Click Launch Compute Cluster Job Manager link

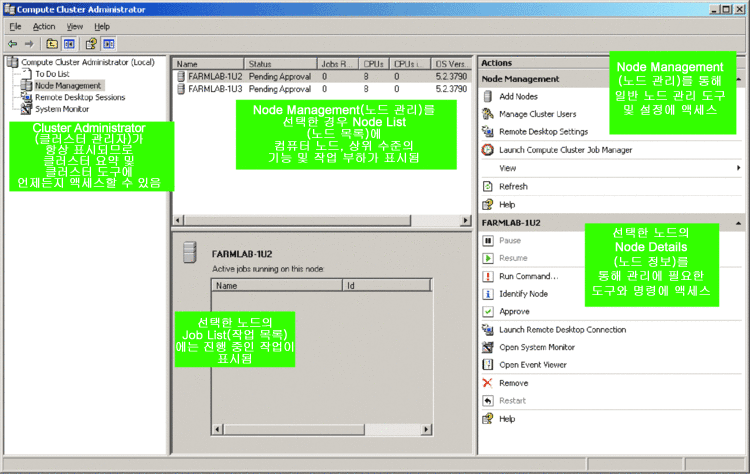[565, 150]
